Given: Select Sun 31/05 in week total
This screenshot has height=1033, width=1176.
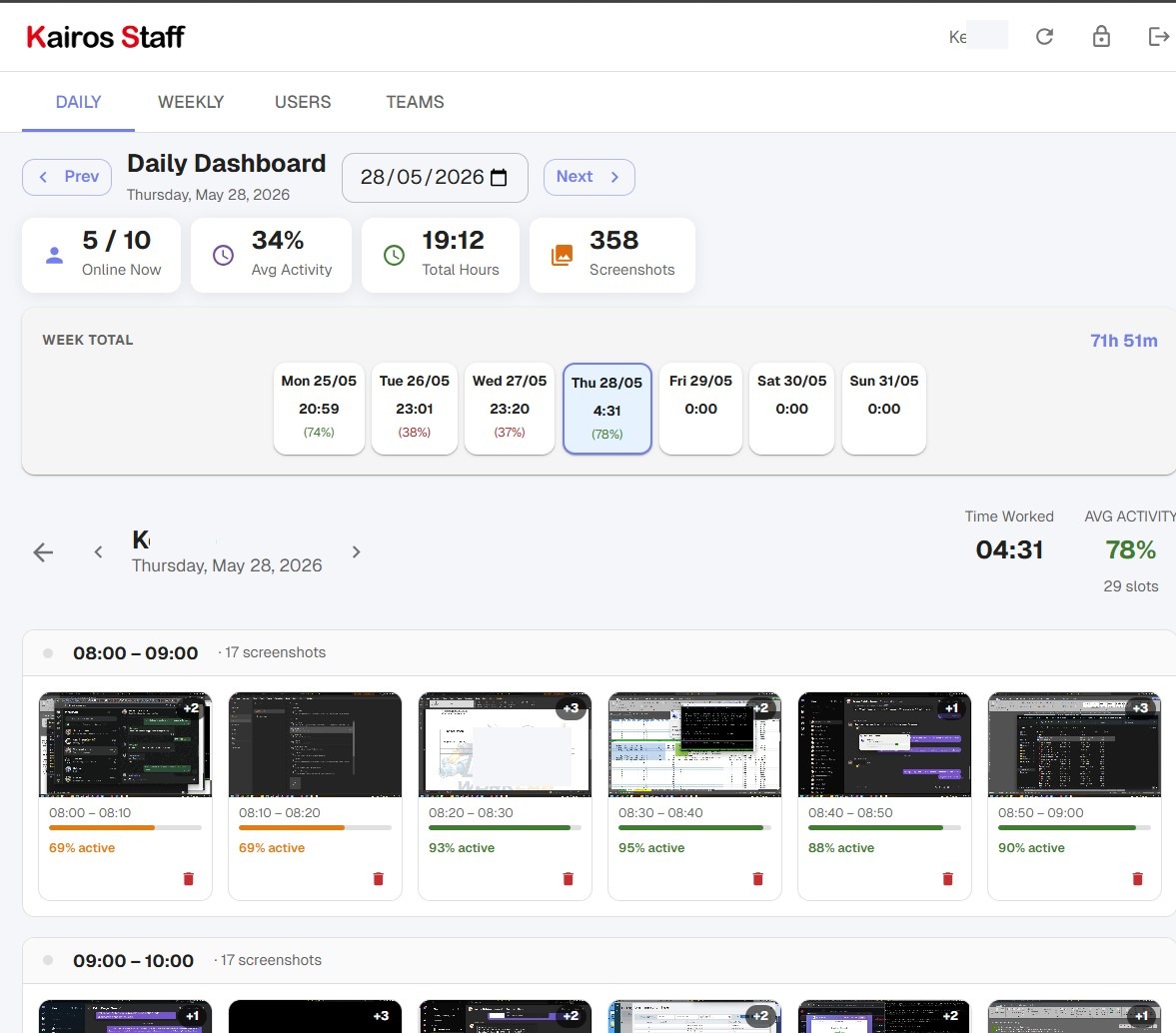Looking at the screenshot, I should pyautogui.click(x=883, y=409).
